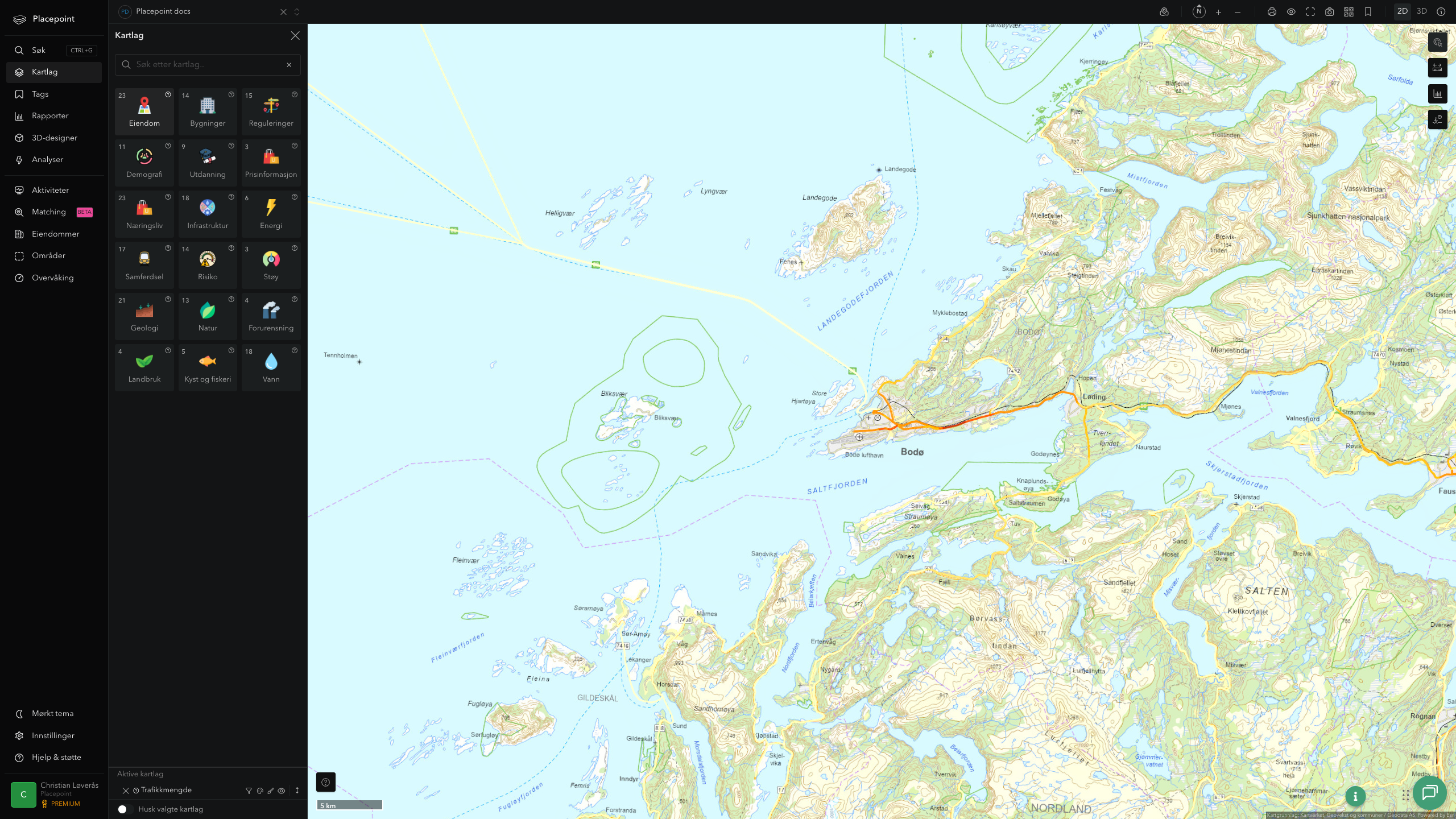
Task: Open Matching beta in the sidebar
Action: point(54,212)
